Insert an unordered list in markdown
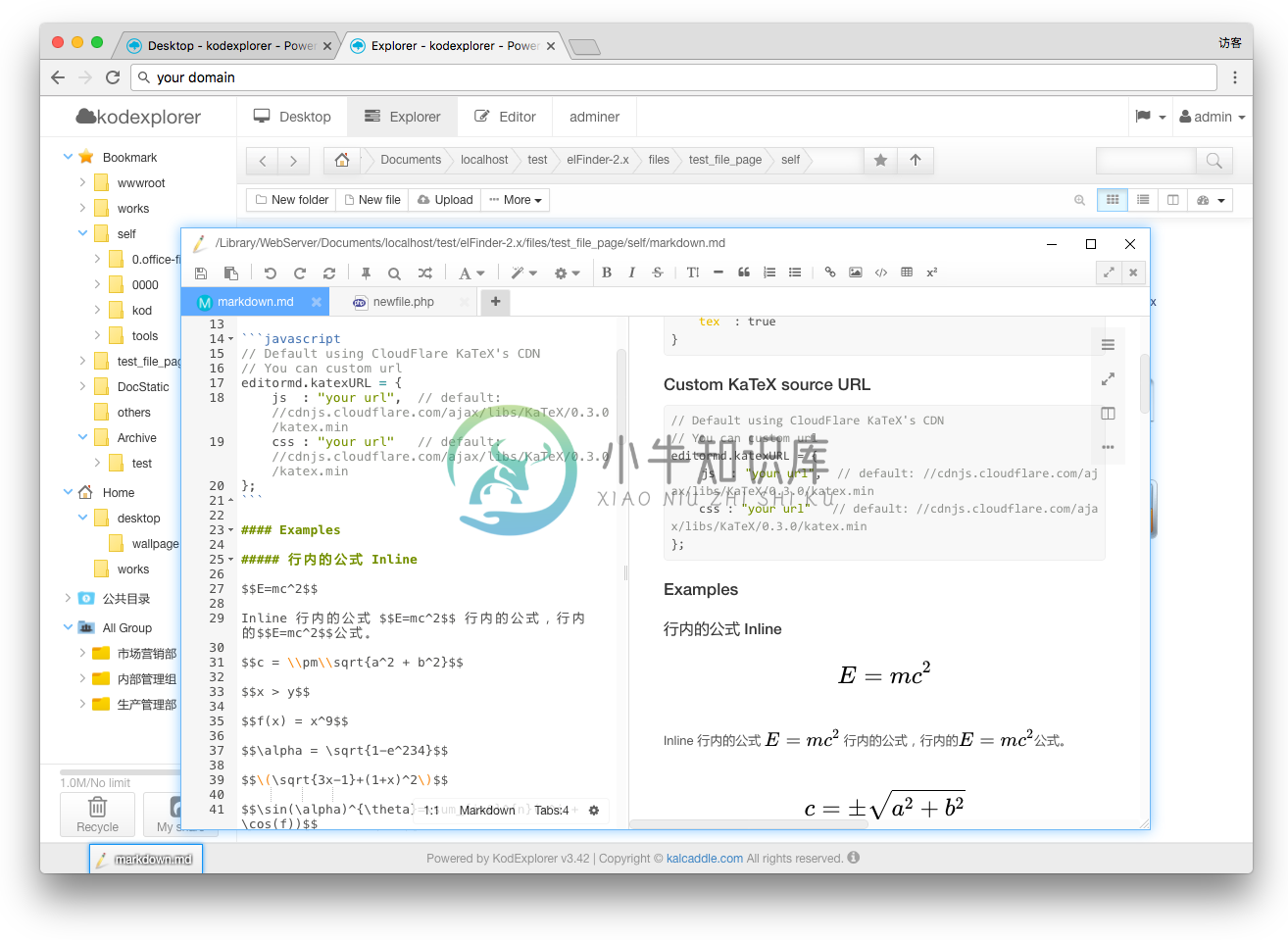Viewport: 1288px width, 940px height. (x=795, y=272)
